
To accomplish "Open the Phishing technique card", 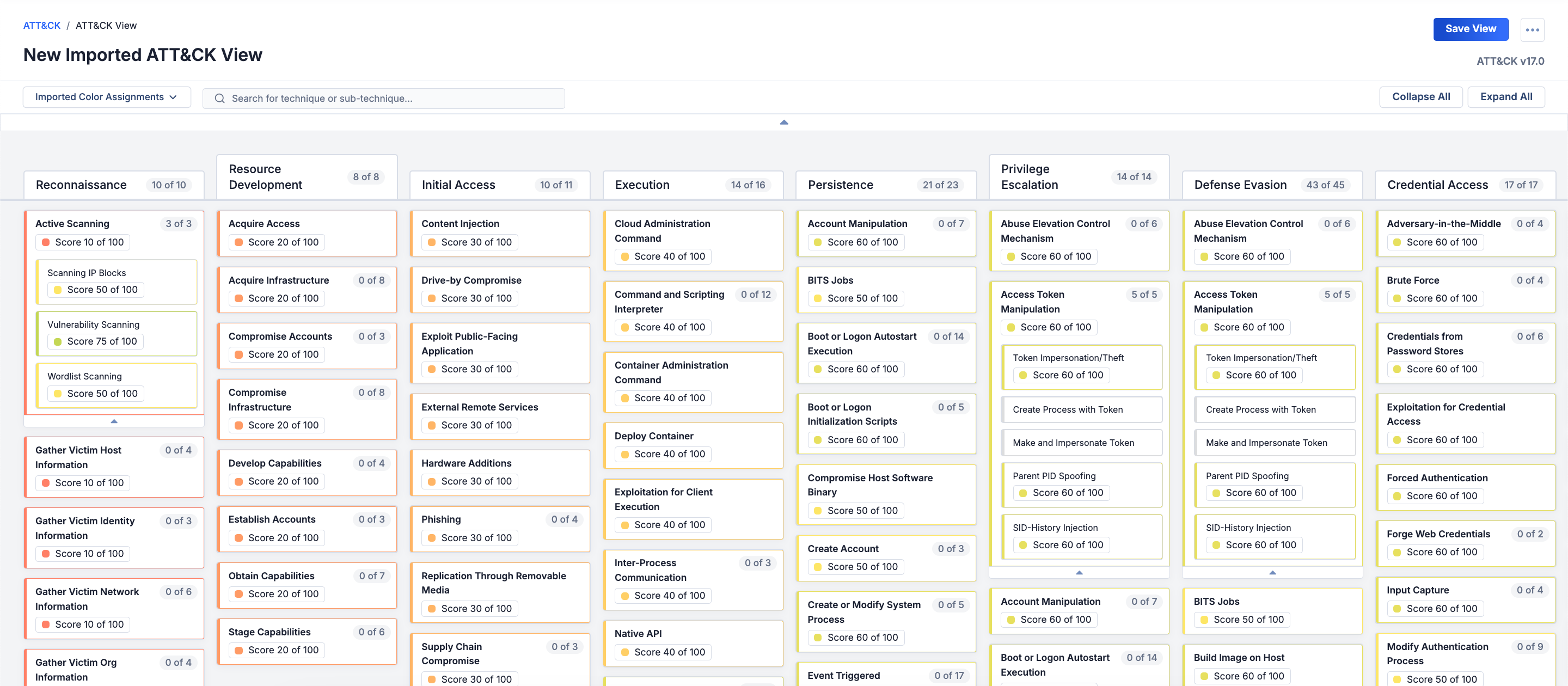I will (x=440, y=519).
